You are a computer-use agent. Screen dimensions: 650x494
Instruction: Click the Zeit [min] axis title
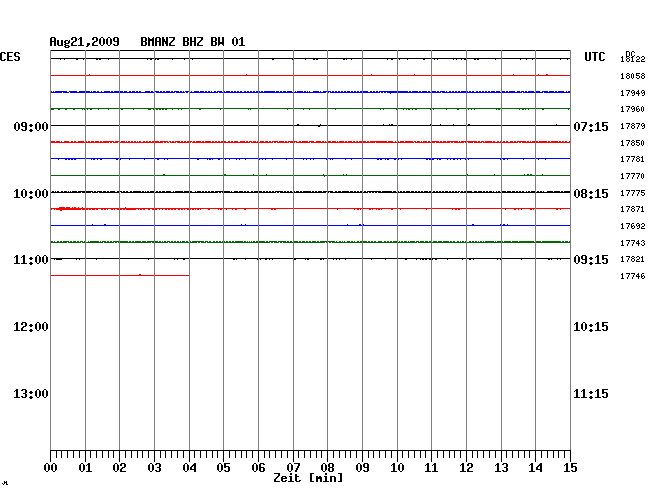point(308,478)
